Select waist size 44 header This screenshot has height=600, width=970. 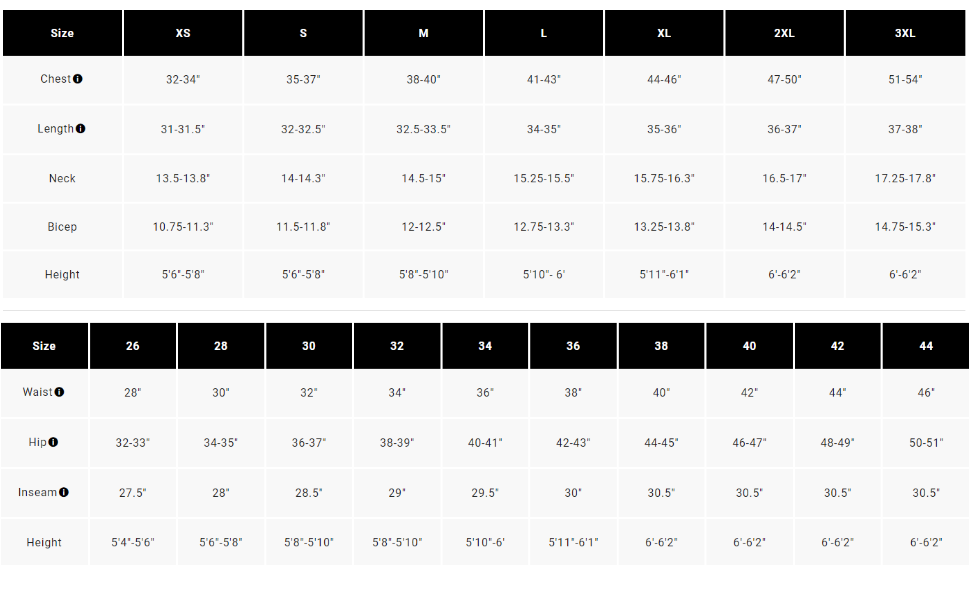(x=926, y=346)
